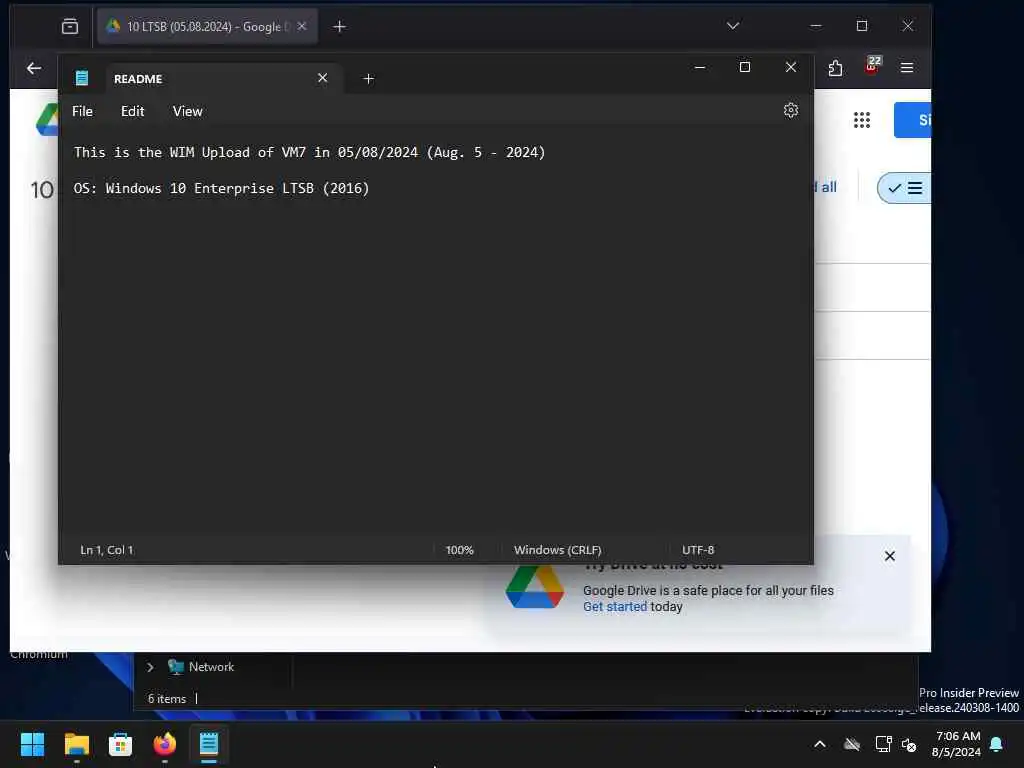Open File Explorer from the taskbar
The width and height of the screenshot is (1024, 768).
[76, 744]
